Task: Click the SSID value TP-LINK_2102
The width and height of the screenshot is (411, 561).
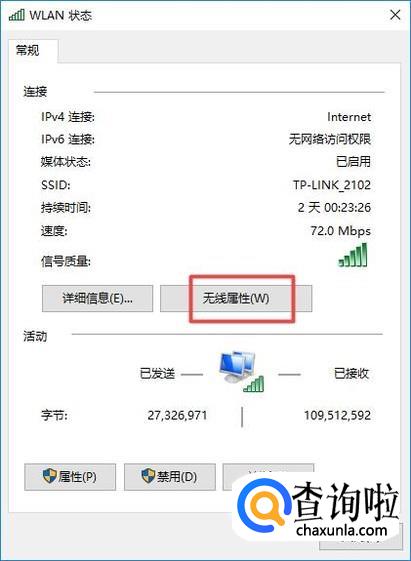Action: tap(332, 185)
